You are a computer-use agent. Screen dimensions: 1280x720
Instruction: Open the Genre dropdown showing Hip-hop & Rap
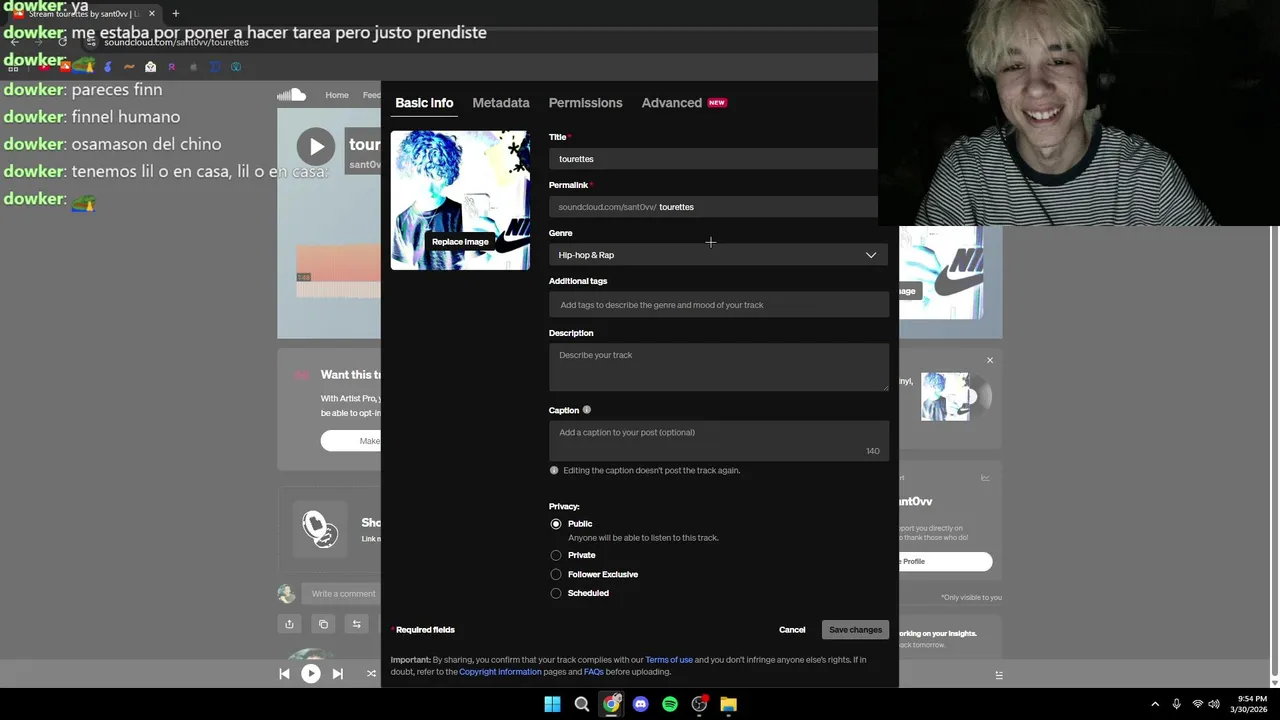(718, 255)
